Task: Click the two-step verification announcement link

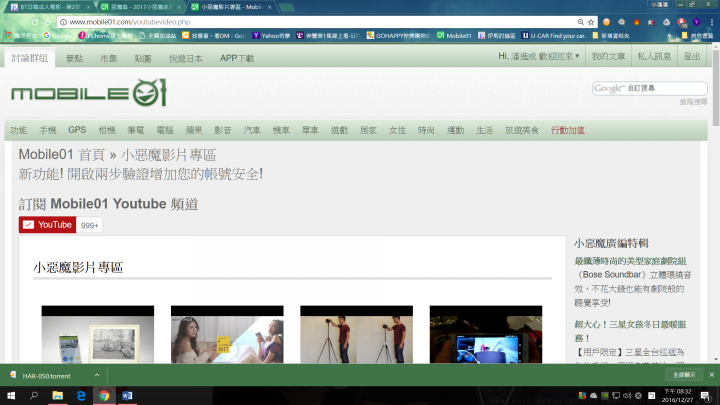Action: pyautogui.click(x=141, y=174)
